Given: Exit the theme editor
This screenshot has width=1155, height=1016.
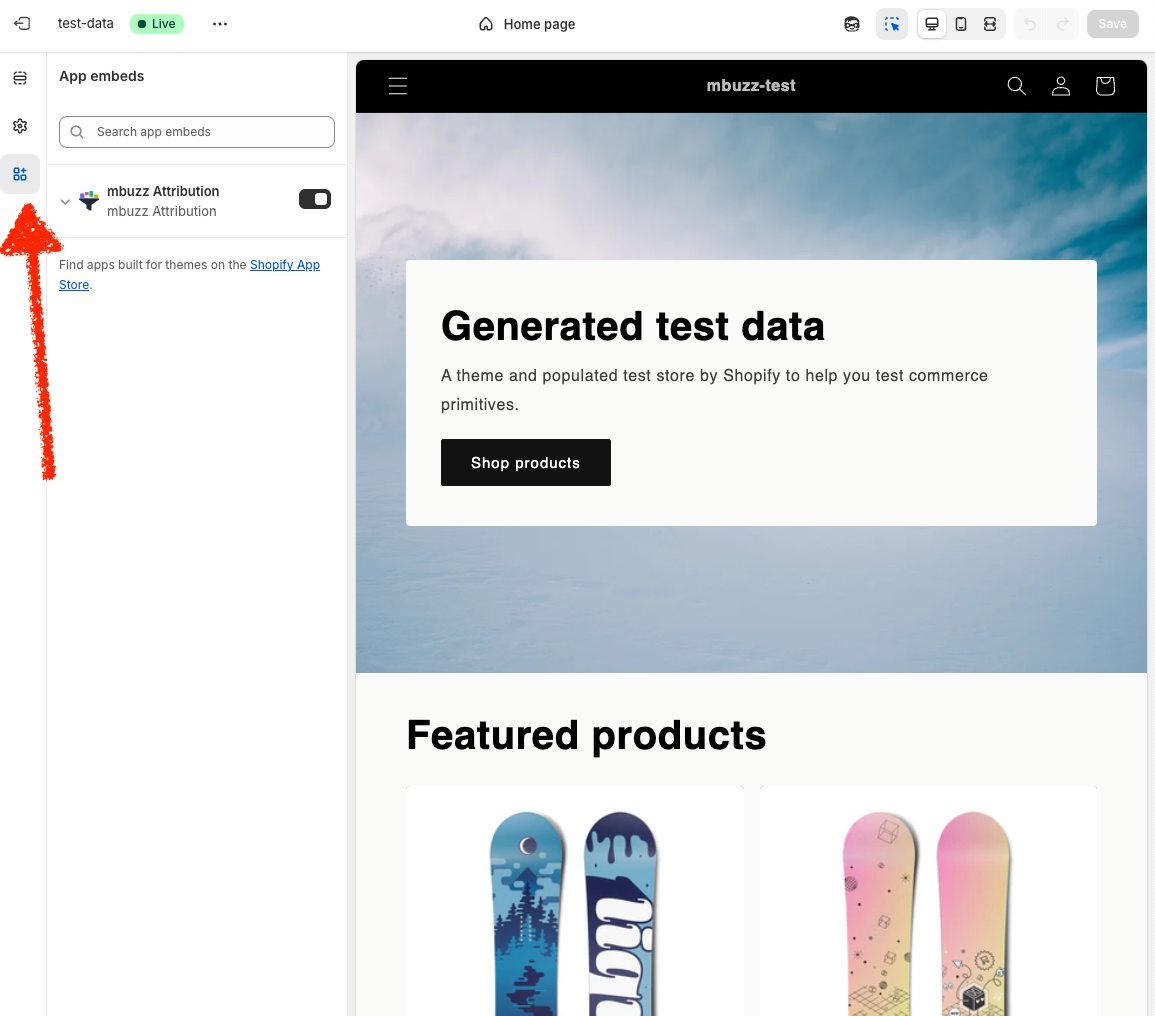Looking at the screenshot, I should (x=21, y=23).
